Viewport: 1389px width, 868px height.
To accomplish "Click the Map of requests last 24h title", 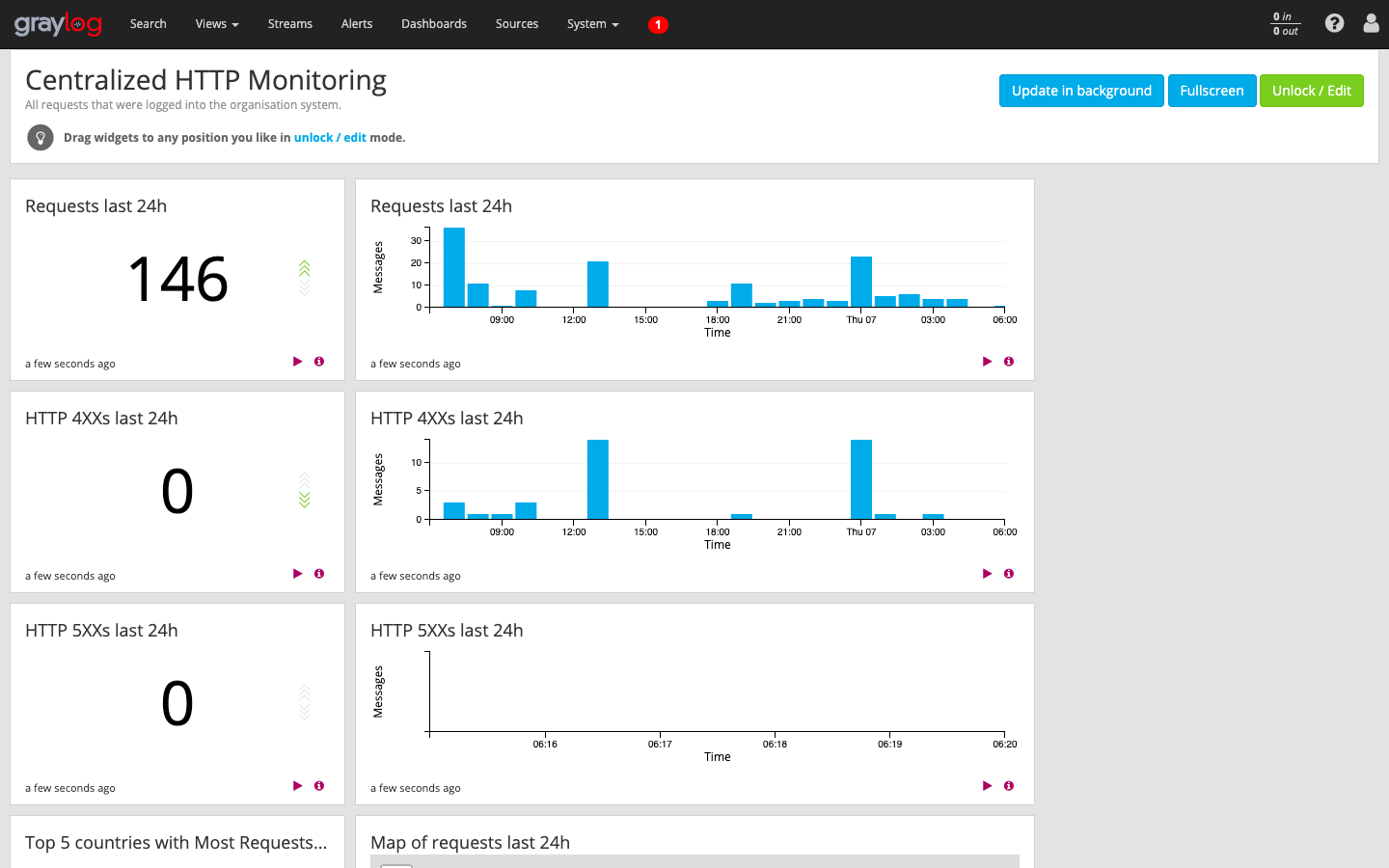I will coord(470,843).
